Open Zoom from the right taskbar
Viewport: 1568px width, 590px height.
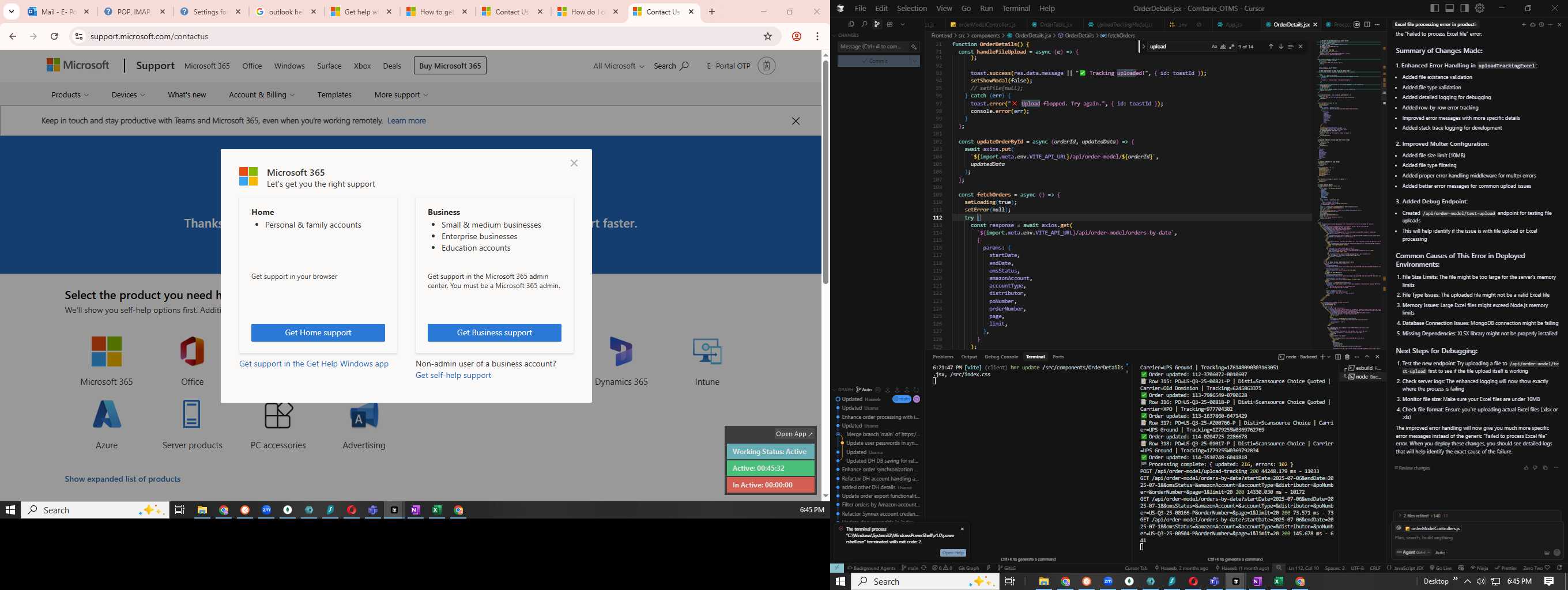(1108, 581)
